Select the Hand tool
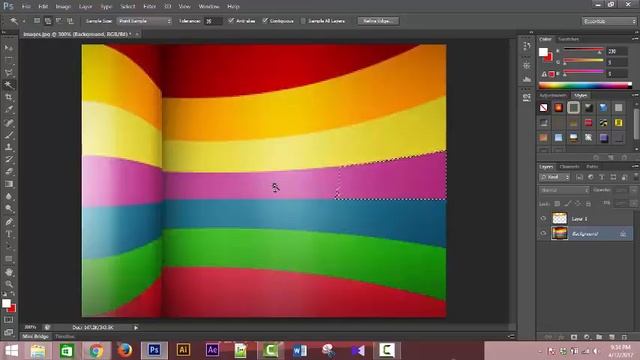The width and height of the screenshot is (640, 360). click(9, 272)
